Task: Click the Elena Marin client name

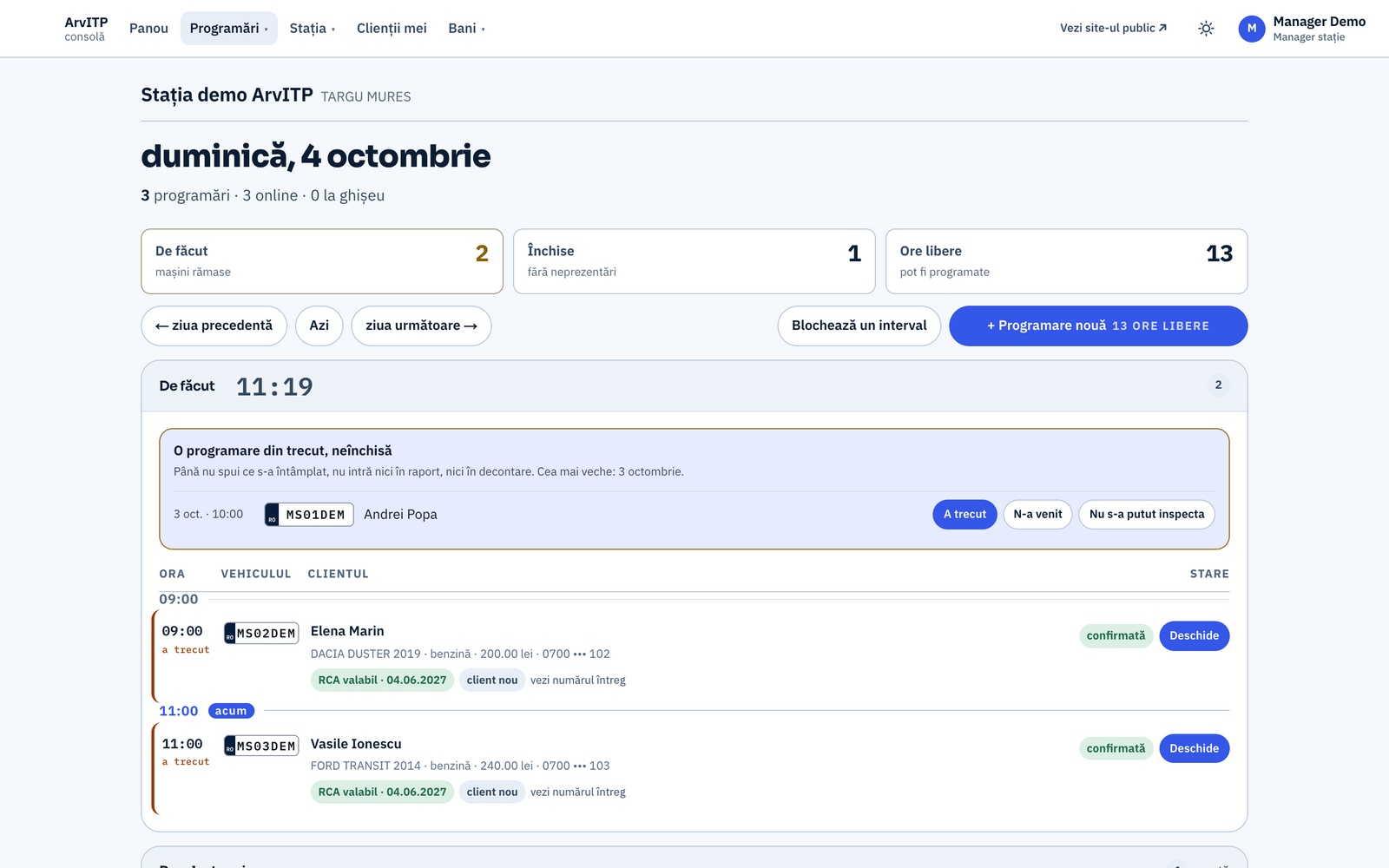Action: 347,631
